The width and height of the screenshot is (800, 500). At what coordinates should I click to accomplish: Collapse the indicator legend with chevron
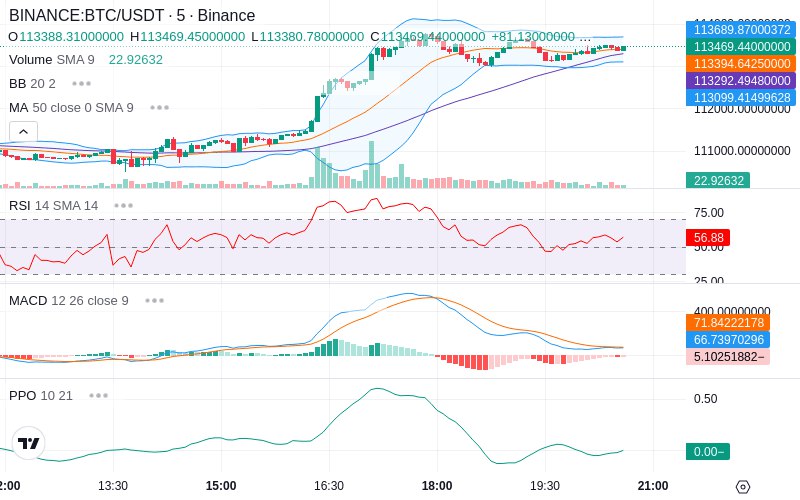click(23, 132)
